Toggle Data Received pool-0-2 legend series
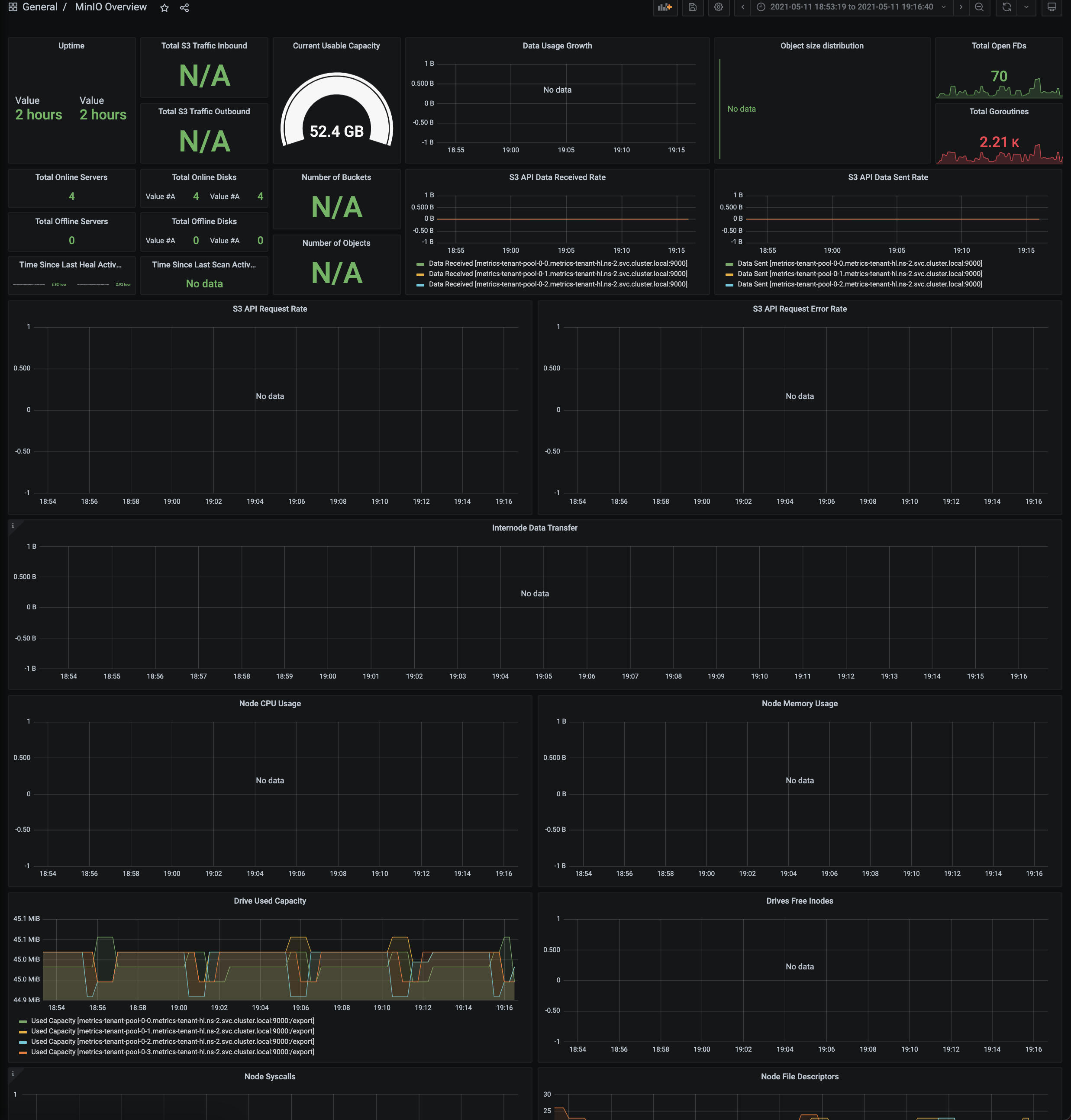The height and width of the screenshot is (1120, 1071). (x=558, y=284)
